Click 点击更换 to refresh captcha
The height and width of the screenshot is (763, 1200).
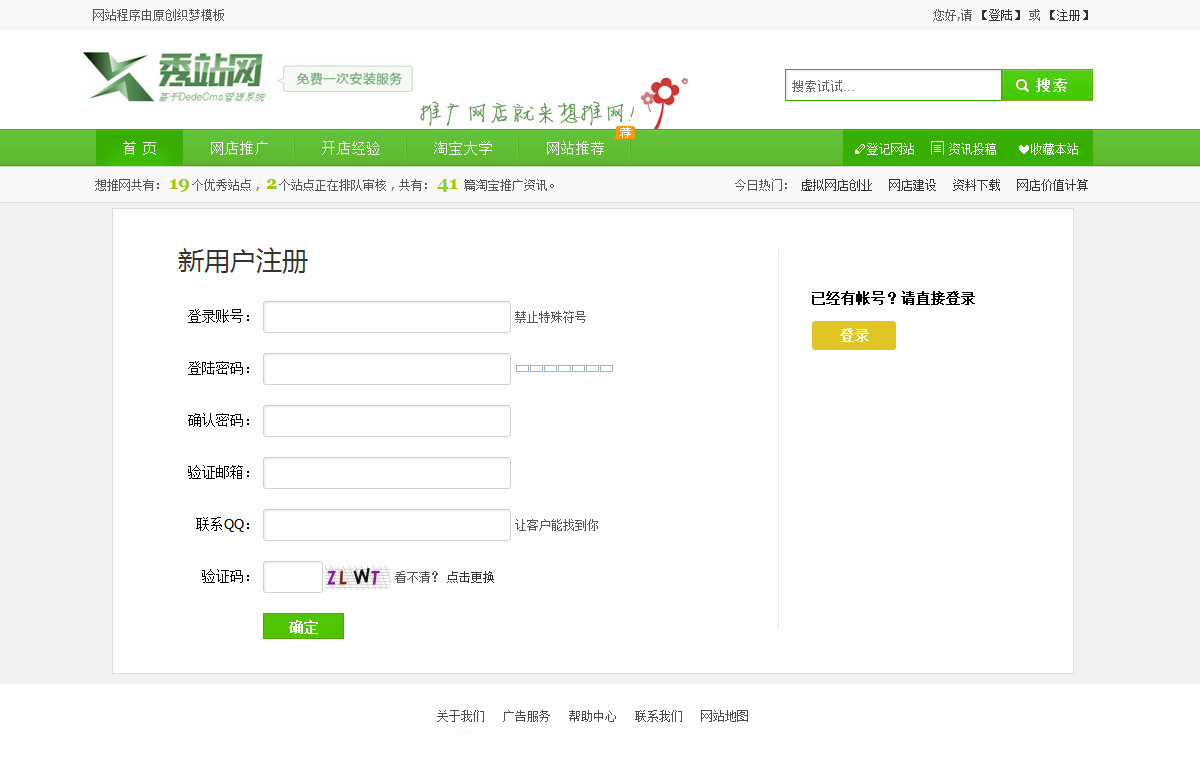(x=470, y=577)
